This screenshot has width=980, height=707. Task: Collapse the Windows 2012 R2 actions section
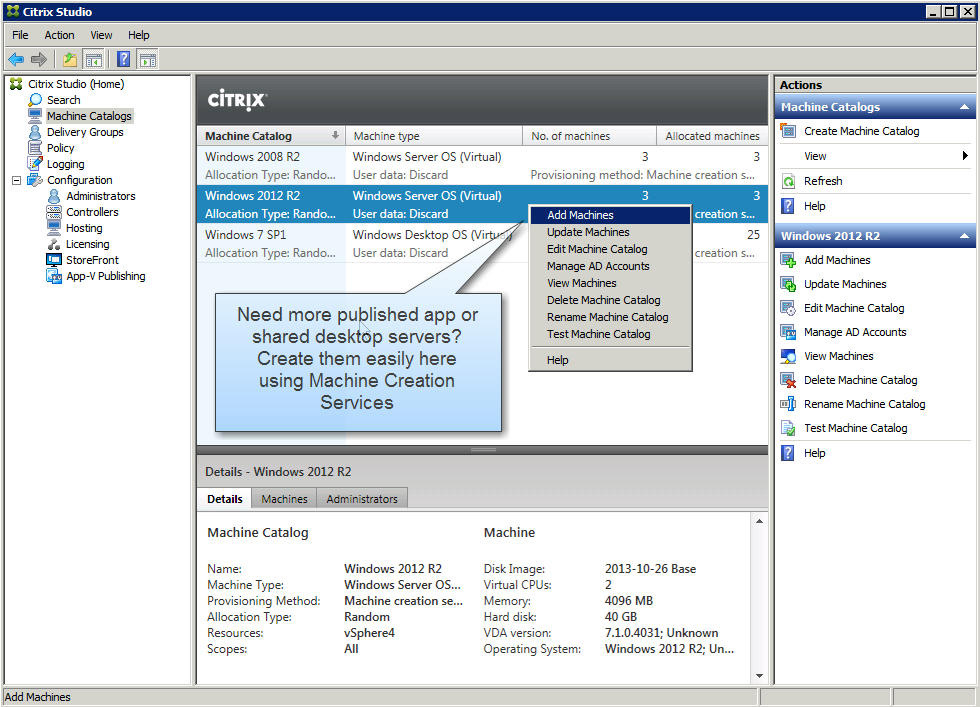pyautogui.click(x=964, y=236)
